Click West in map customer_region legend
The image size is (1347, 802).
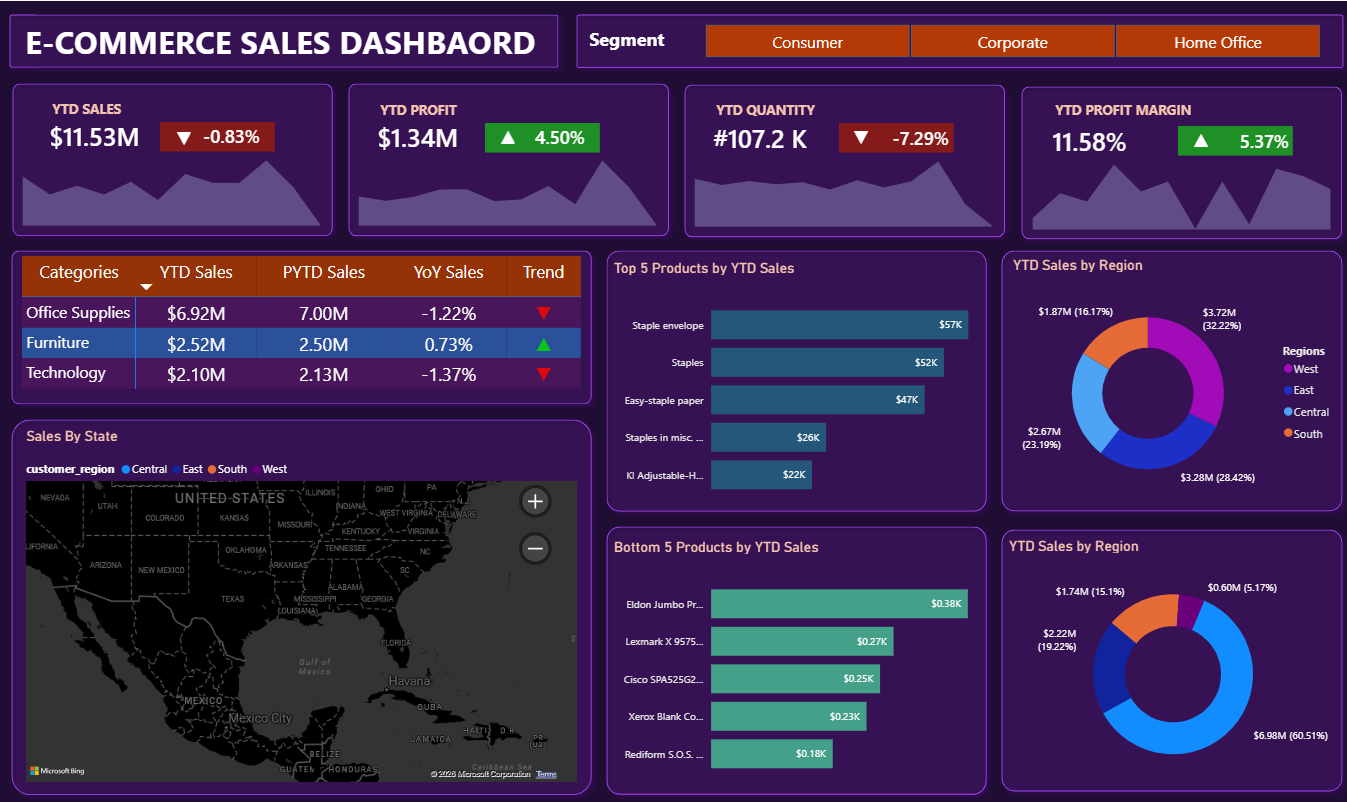269,469
